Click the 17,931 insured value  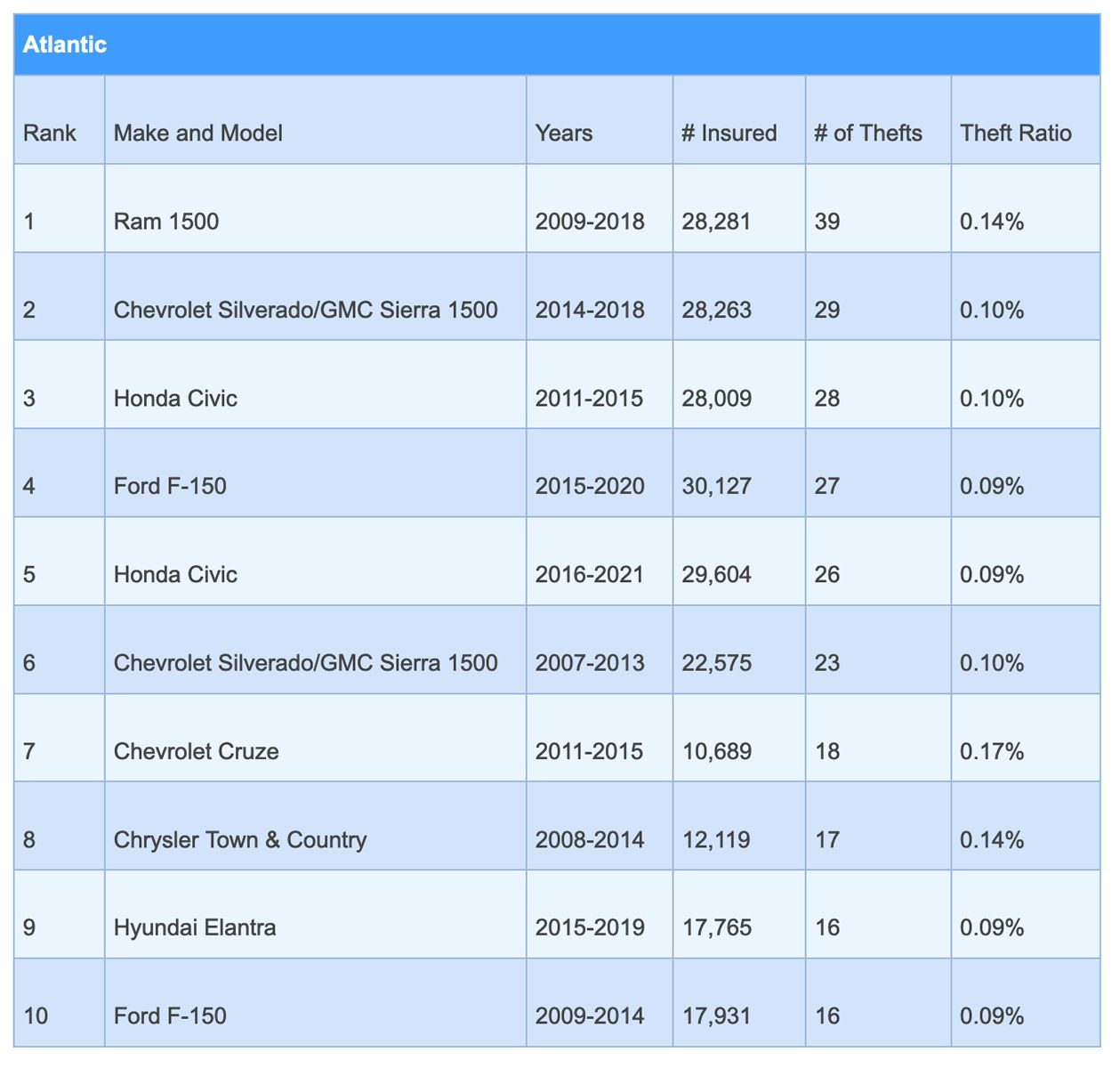[717, 1016]
